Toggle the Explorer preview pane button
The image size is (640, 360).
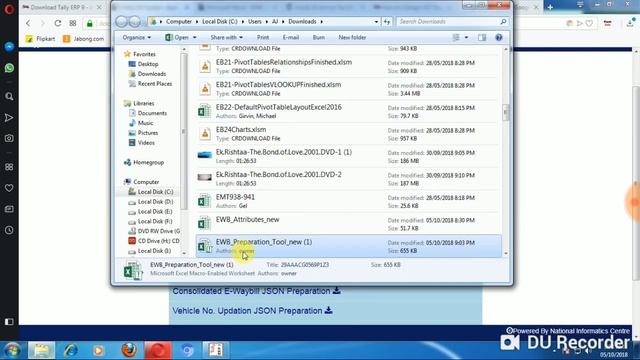[482, 38]
